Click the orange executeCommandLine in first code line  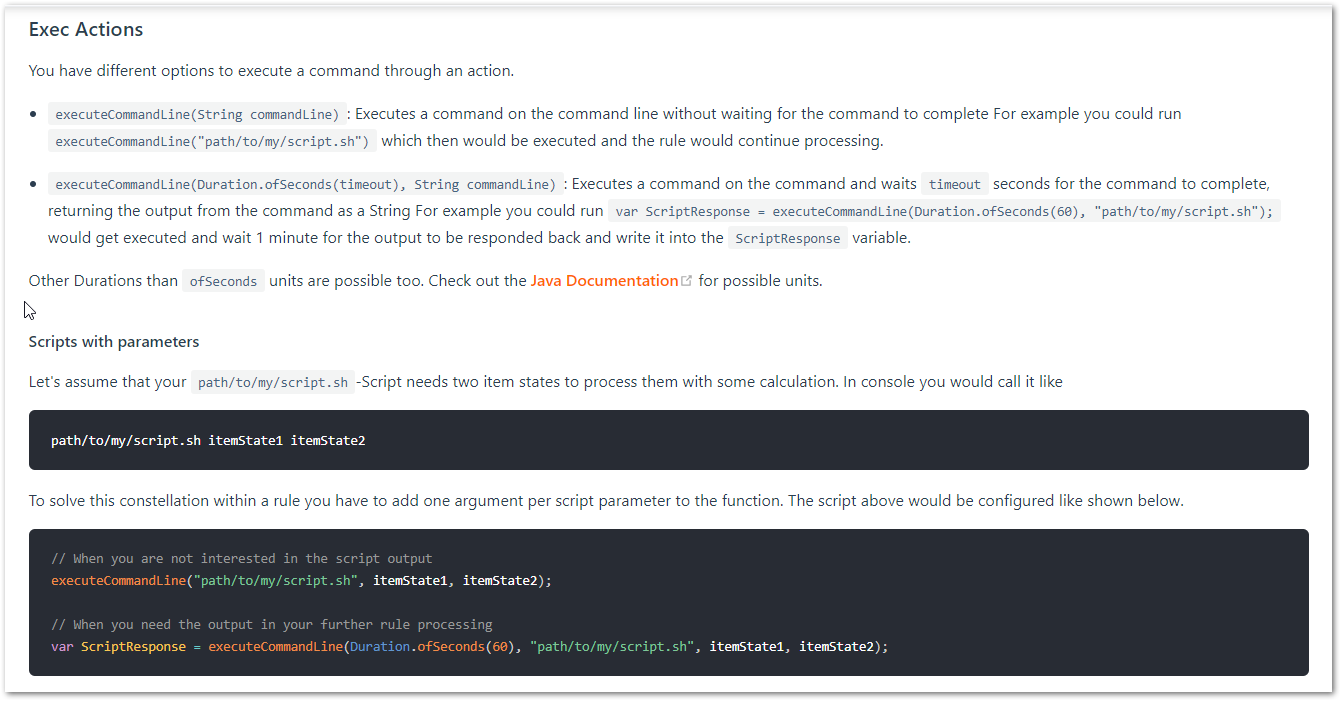coord(118,581)
